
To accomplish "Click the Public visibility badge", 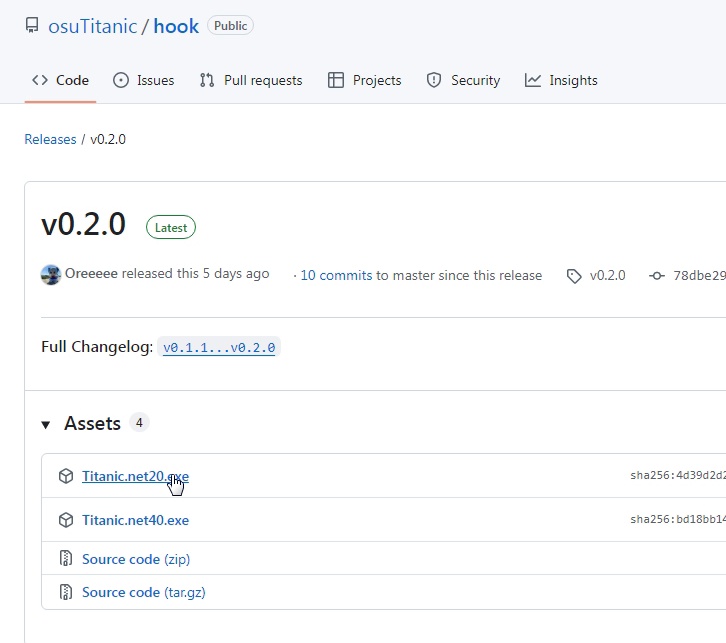I will pyautogui.click(x=230, y=25).
